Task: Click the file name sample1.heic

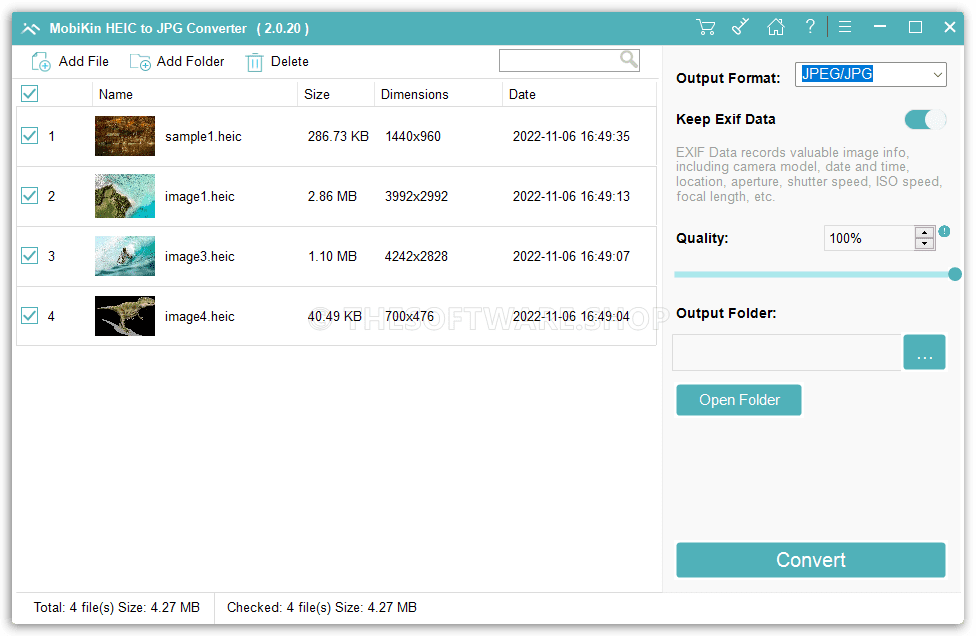Action: [x=203, y=136]
